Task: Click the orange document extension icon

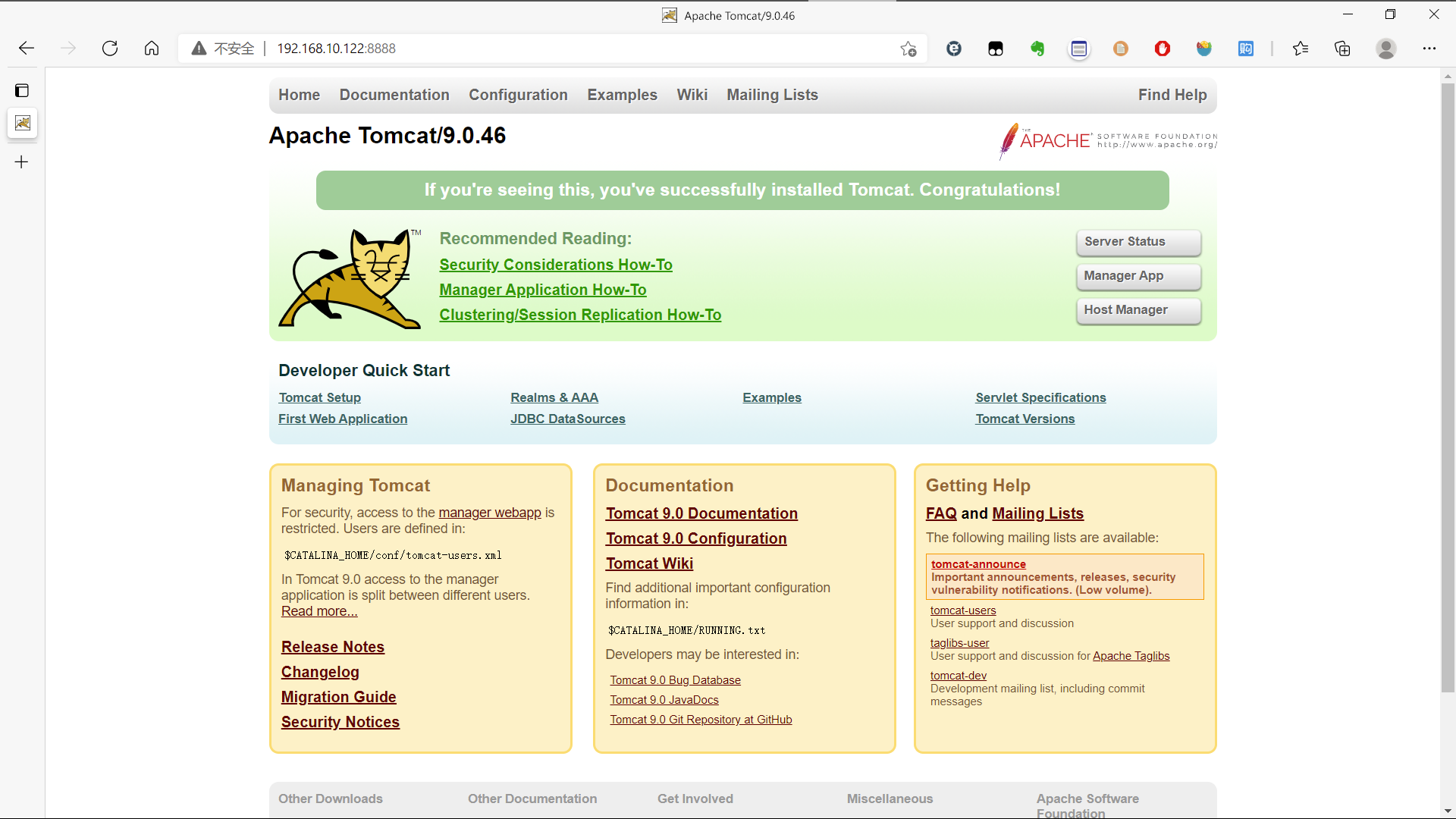Action: 1121,49
